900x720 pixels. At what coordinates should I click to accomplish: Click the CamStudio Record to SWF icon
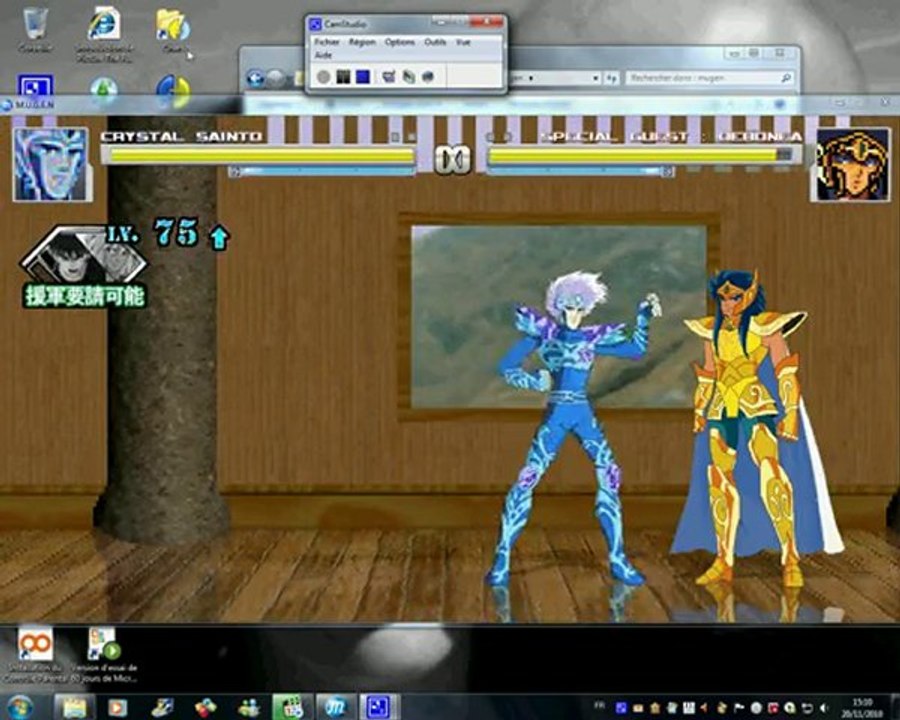428,76
